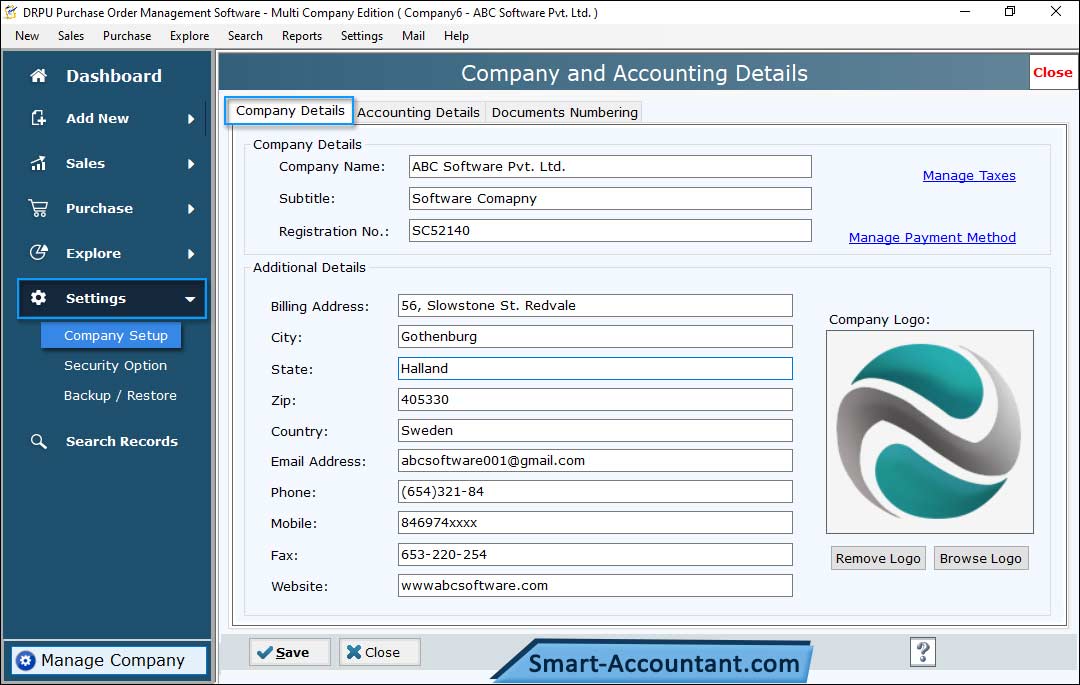This screenshot has height=685, width=1080.
Task: Click the Sales chart icon
Action: click(39, 163)
